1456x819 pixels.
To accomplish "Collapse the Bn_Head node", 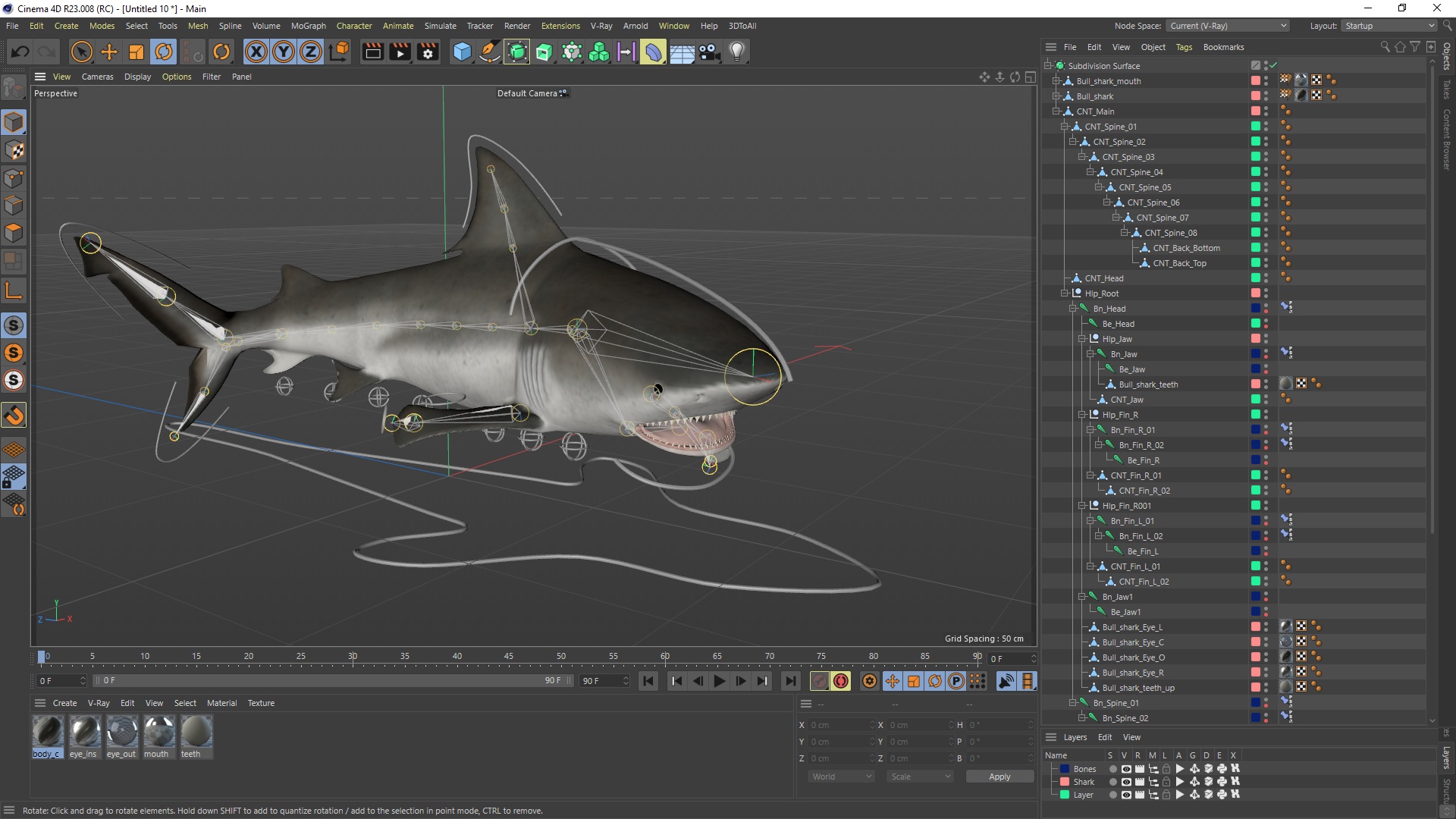I will tap(1072, 309).
